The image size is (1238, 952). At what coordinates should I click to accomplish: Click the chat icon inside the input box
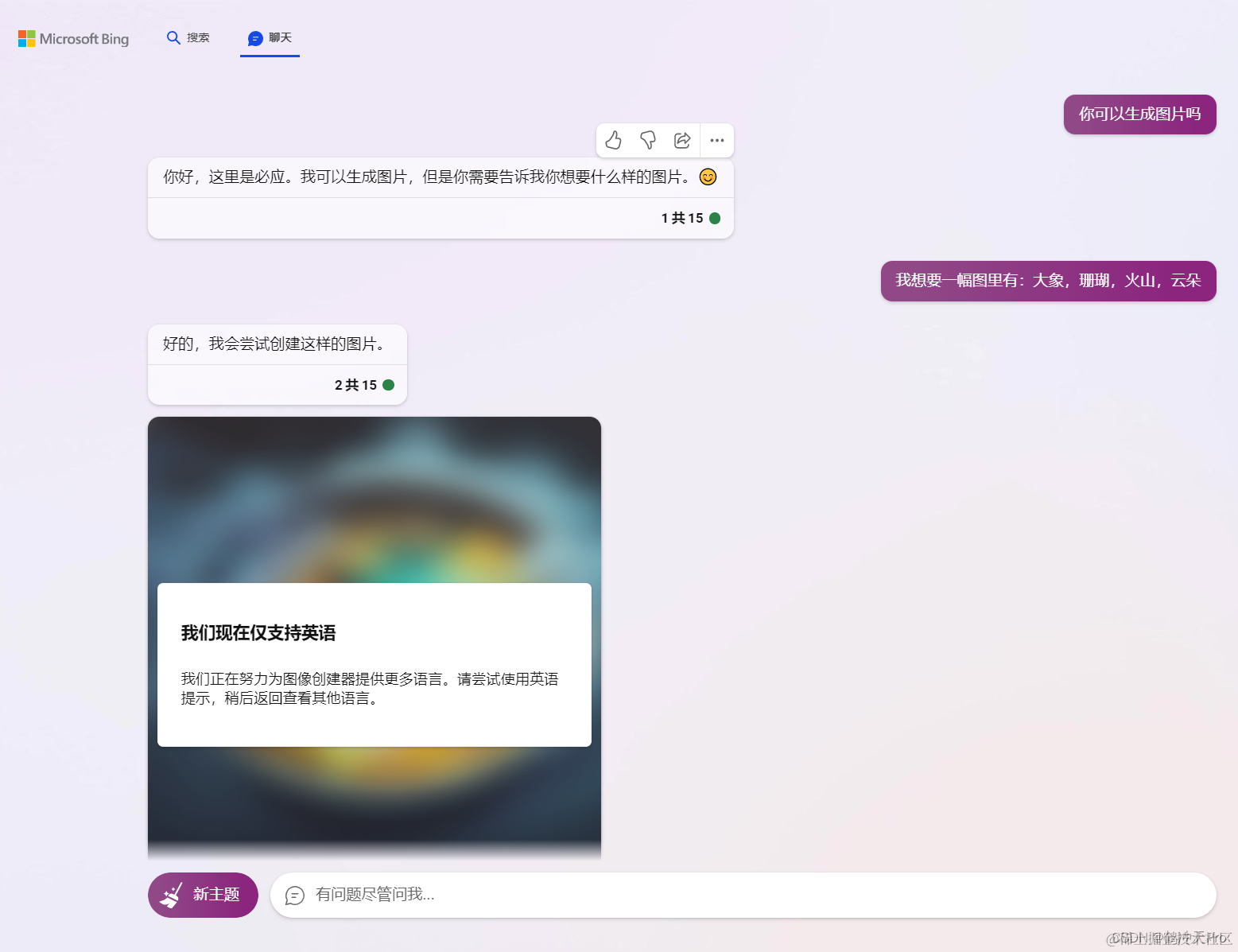295,895
